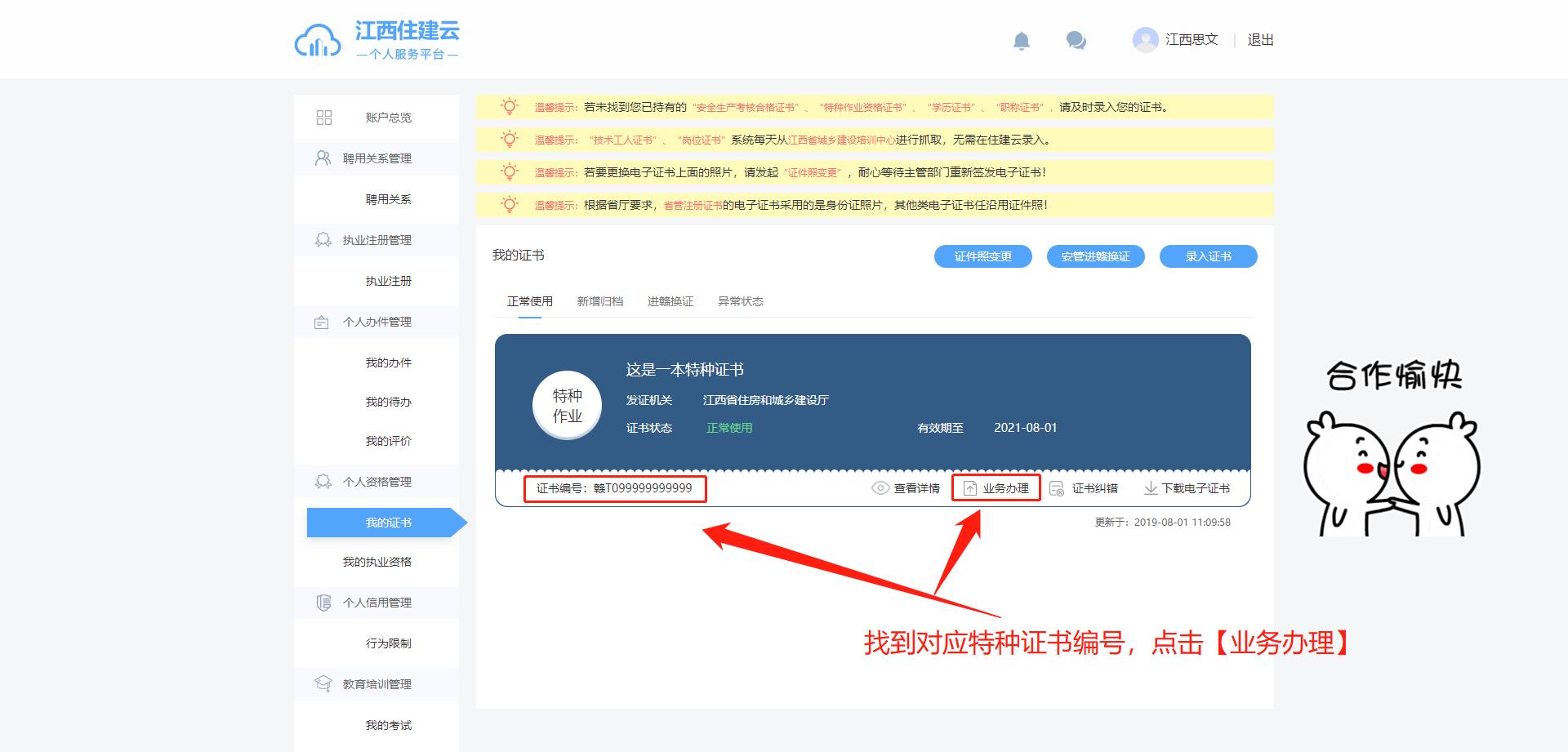Click the 业务办理 upload icon
The width and height of the screenshot is (1568, 752).
969,488
